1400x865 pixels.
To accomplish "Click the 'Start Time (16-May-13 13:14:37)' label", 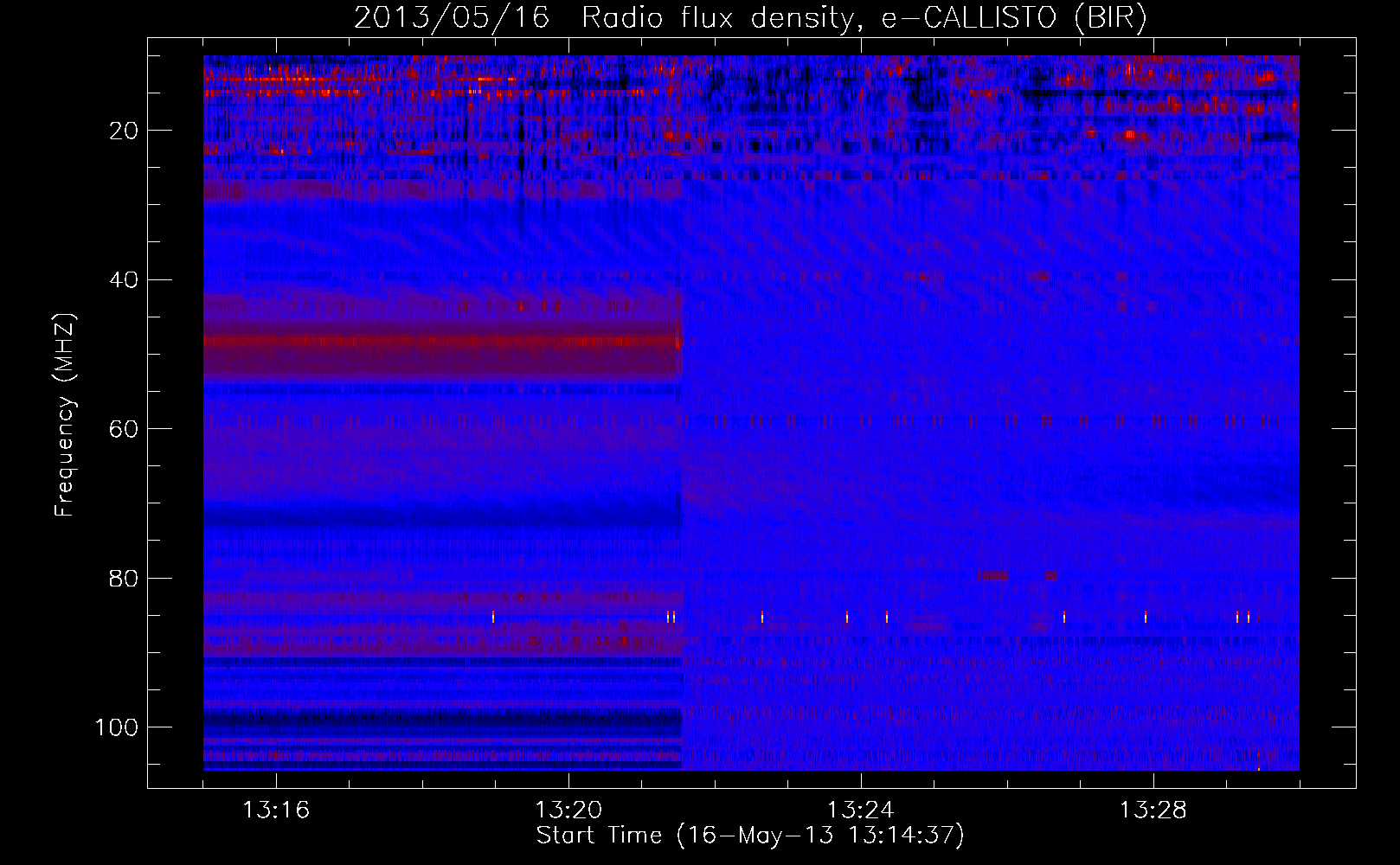I will click(x=750, y=836).
